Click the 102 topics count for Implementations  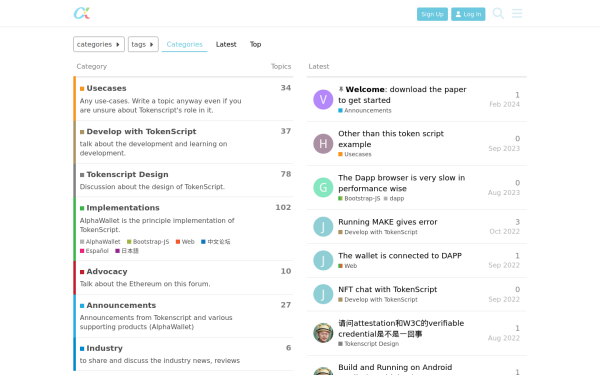coord(283,207)
